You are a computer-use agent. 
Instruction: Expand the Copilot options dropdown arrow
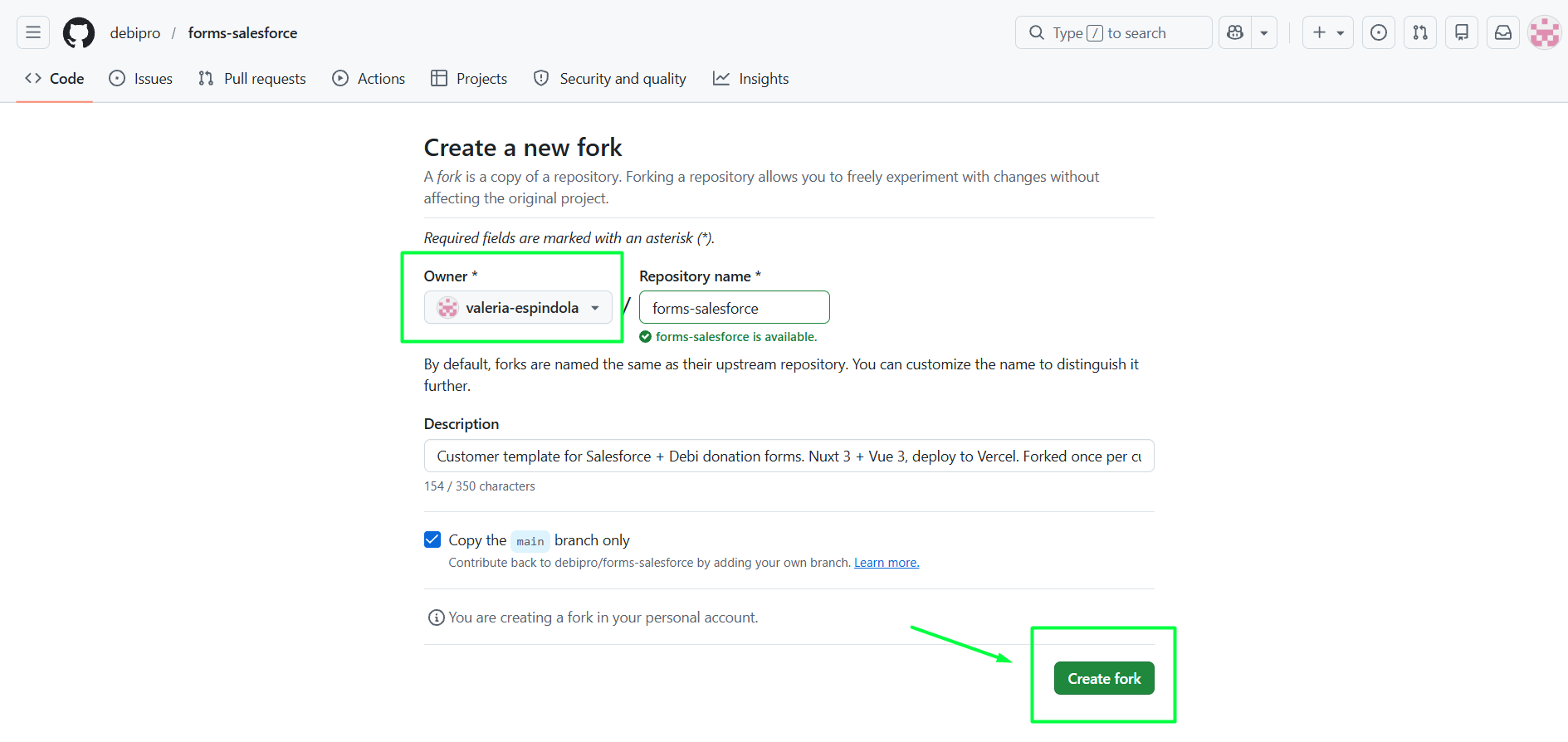point(1264,32)
